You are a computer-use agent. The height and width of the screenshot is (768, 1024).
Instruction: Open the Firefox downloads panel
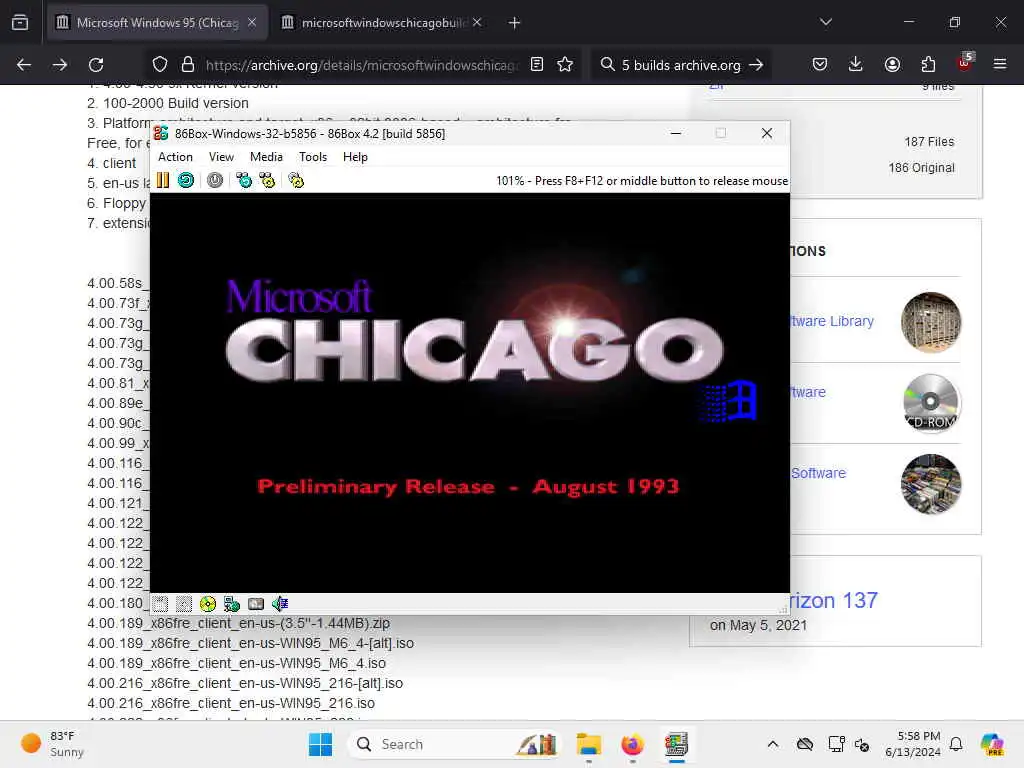[x=856, y=65]
